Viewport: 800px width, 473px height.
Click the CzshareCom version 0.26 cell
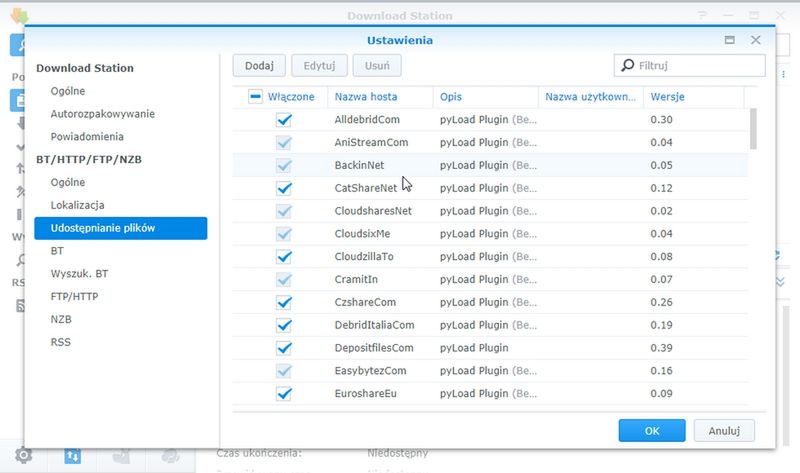coord(661,302)
